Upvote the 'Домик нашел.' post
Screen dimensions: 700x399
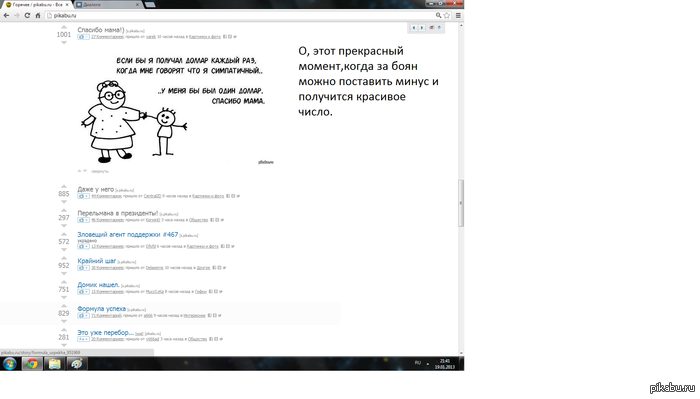pyautogui.click(x=64, y=282)
